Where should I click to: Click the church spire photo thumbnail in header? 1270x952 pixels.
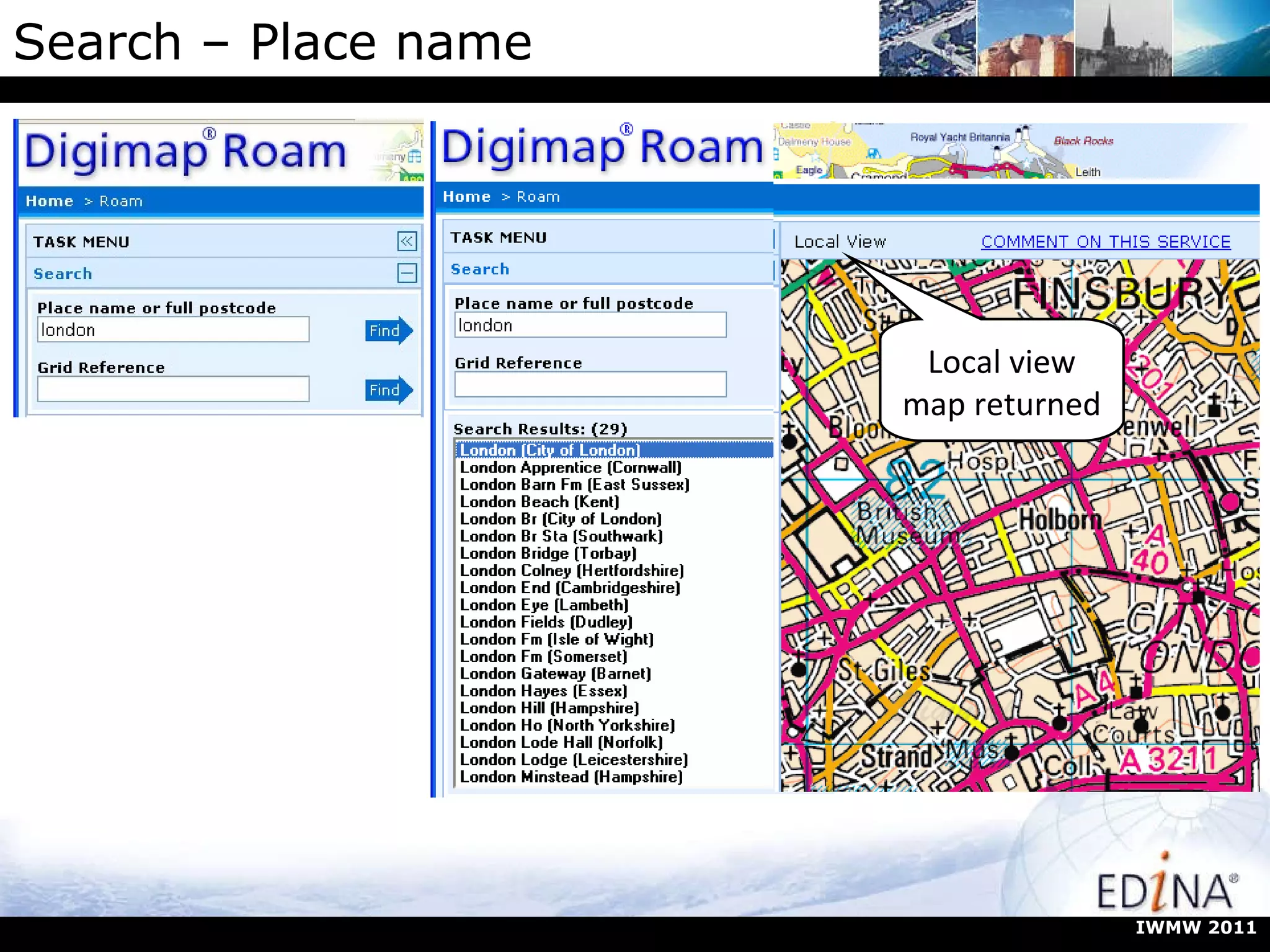click(1123, 38)
